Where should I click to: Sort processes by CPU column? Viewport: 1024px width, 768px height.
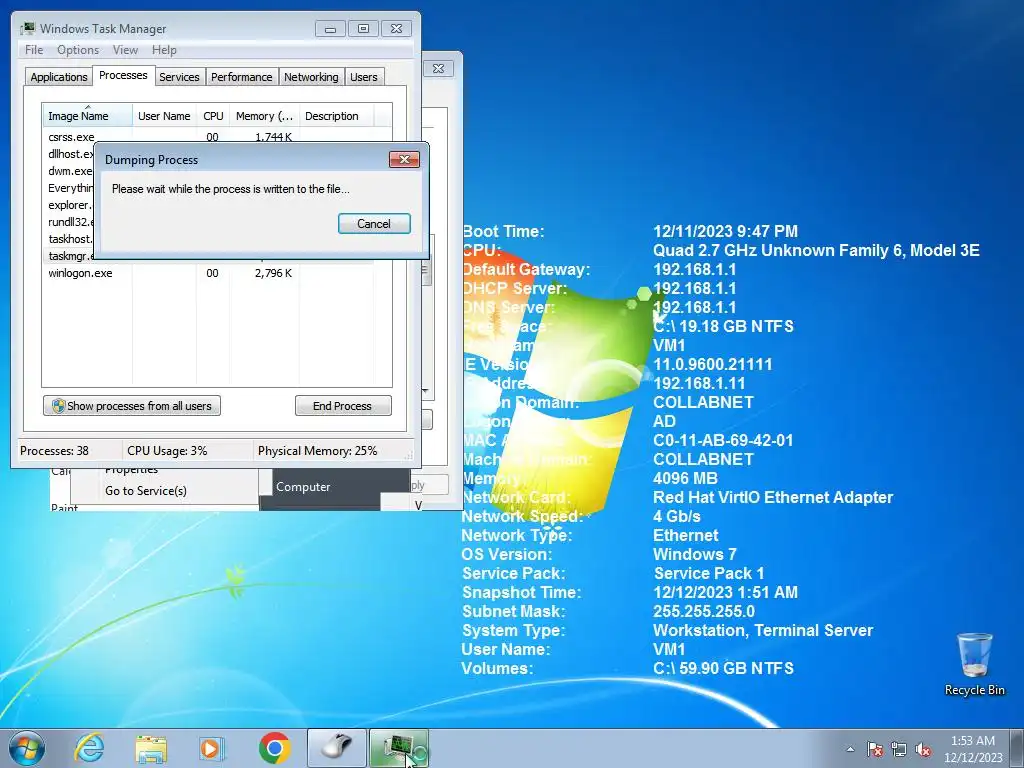tap(214, 116)
